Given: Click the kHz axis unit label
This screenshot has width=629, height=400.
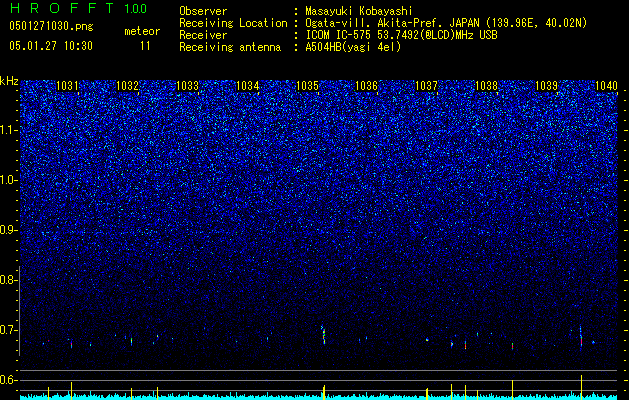Looking at the screenshot, I should [9, 81].
